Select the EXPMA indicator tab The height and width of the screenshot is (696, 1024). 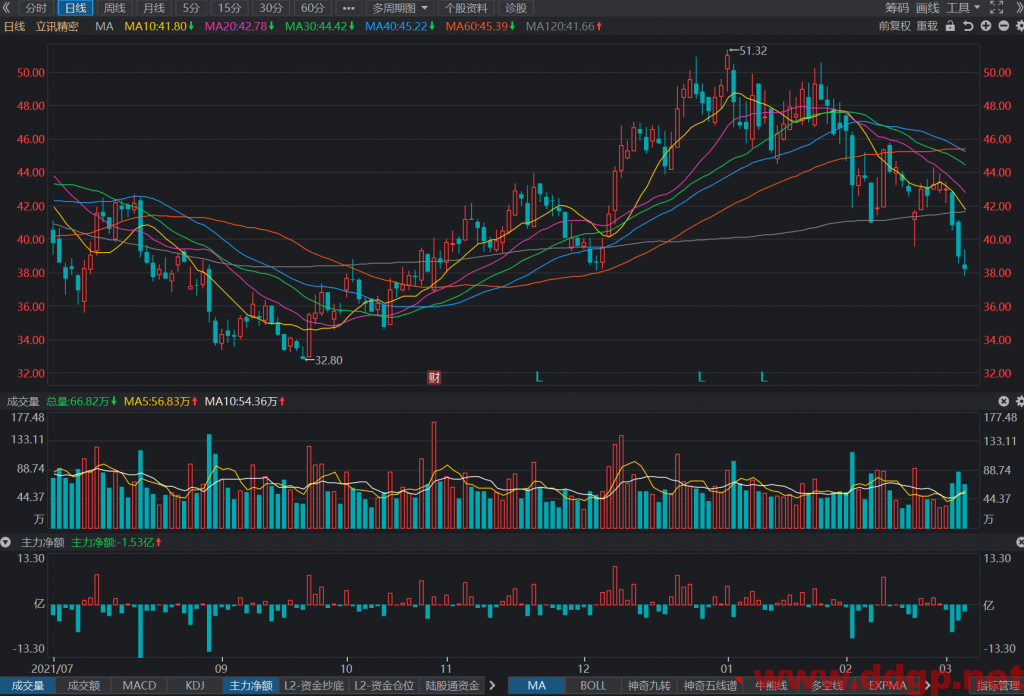[x=887, y=686]
